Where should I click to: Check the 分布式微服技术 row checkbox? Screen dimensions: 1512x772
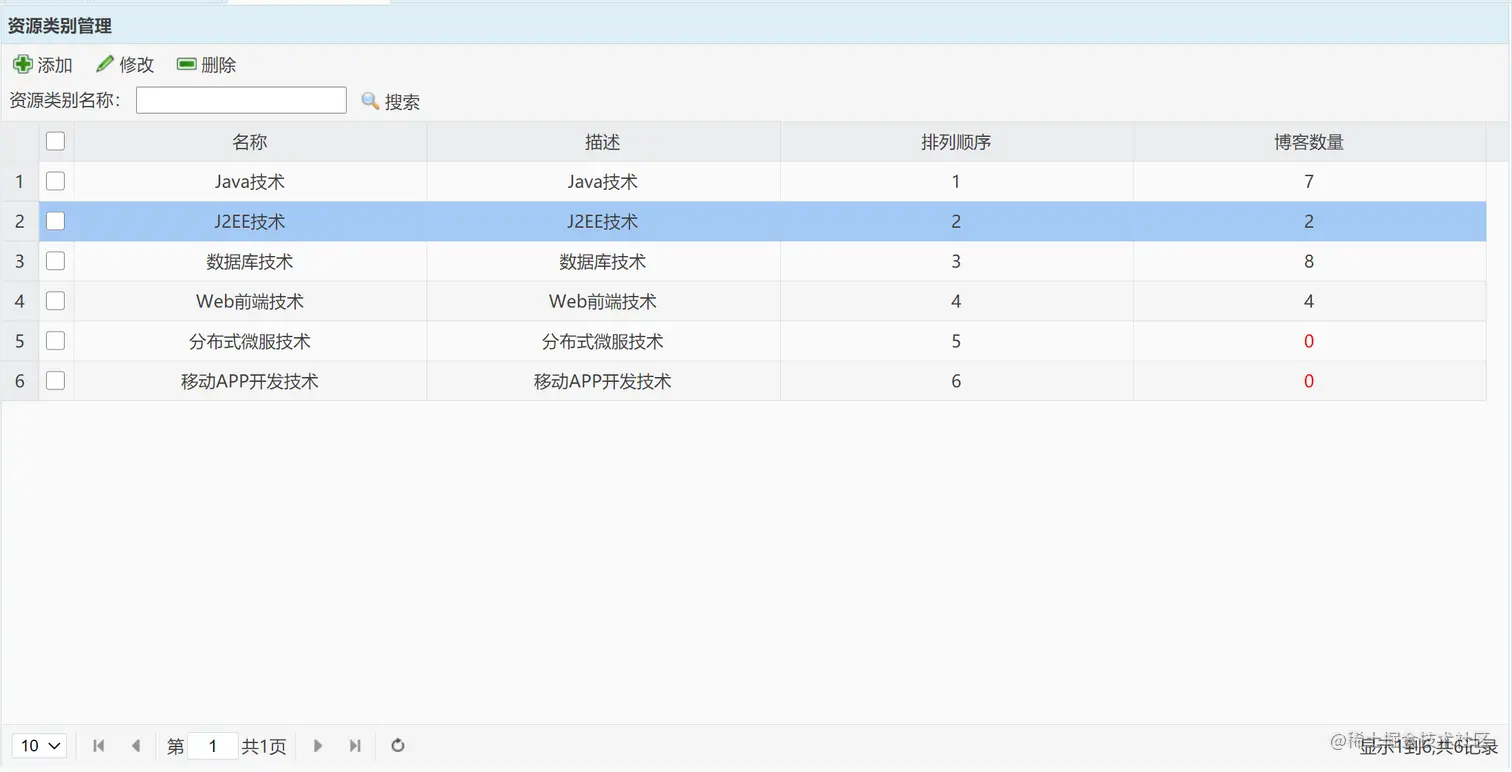[55, 341]
